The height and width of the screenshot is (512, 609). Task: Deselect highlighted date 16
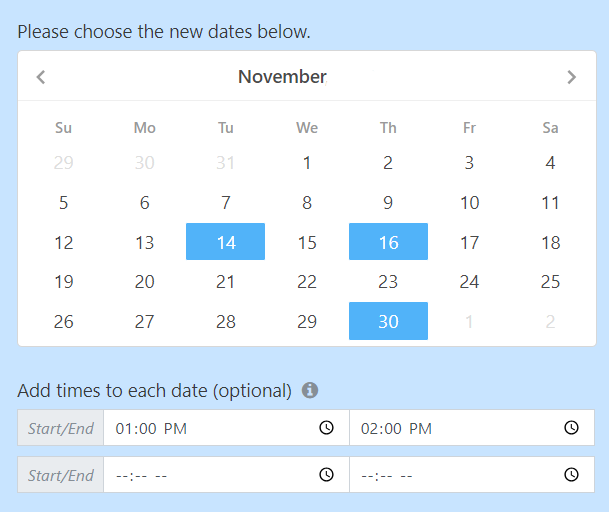click(388, 242)
